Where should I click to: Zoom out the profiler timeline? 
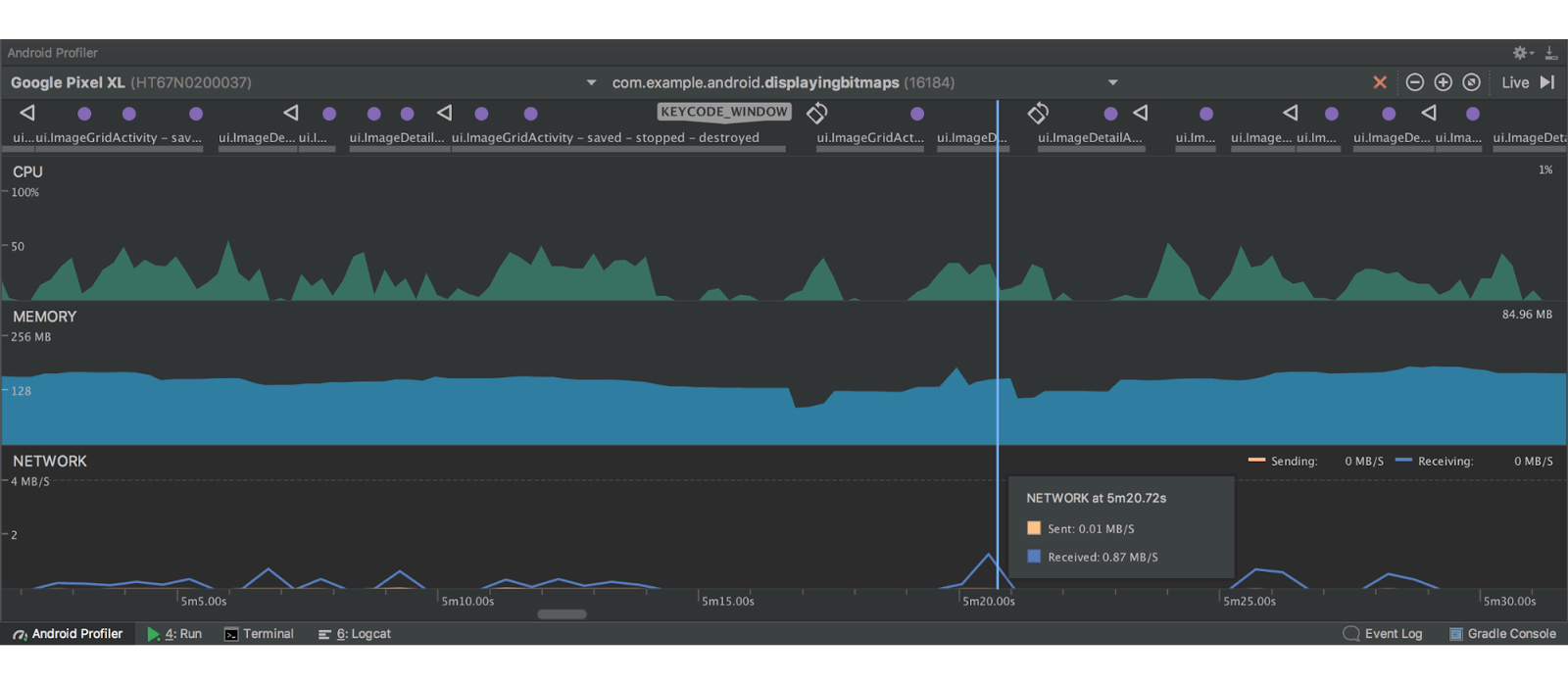(x=1415, y=82)
